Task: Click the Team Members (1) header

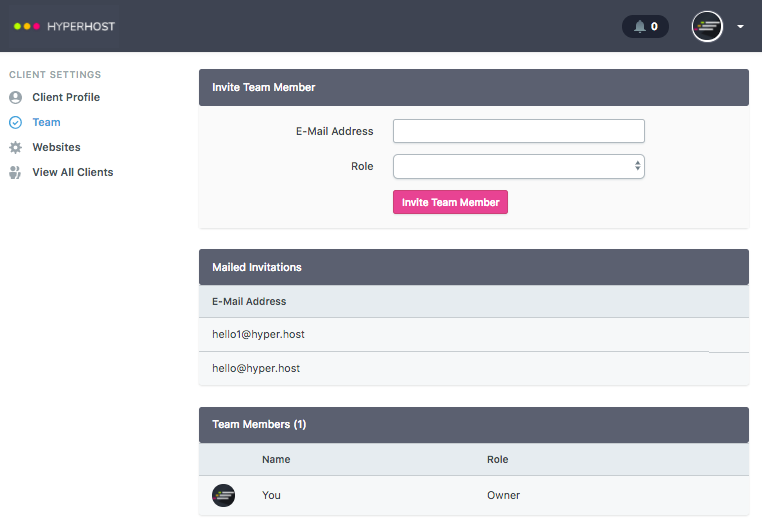Action: [474, 424]
